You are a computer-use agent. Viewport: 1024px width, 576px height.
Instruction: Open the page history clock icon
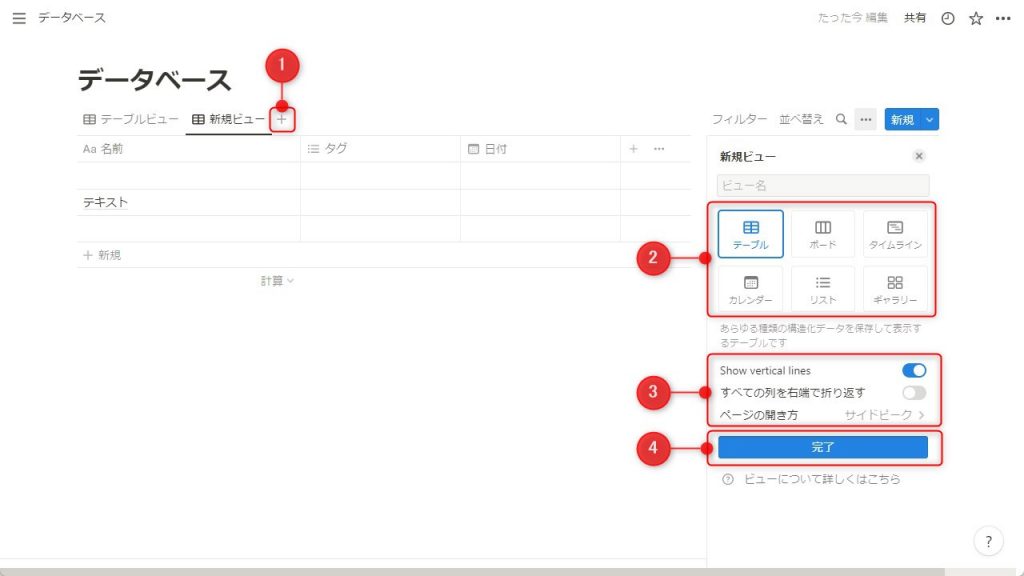[x=948, y=18]
